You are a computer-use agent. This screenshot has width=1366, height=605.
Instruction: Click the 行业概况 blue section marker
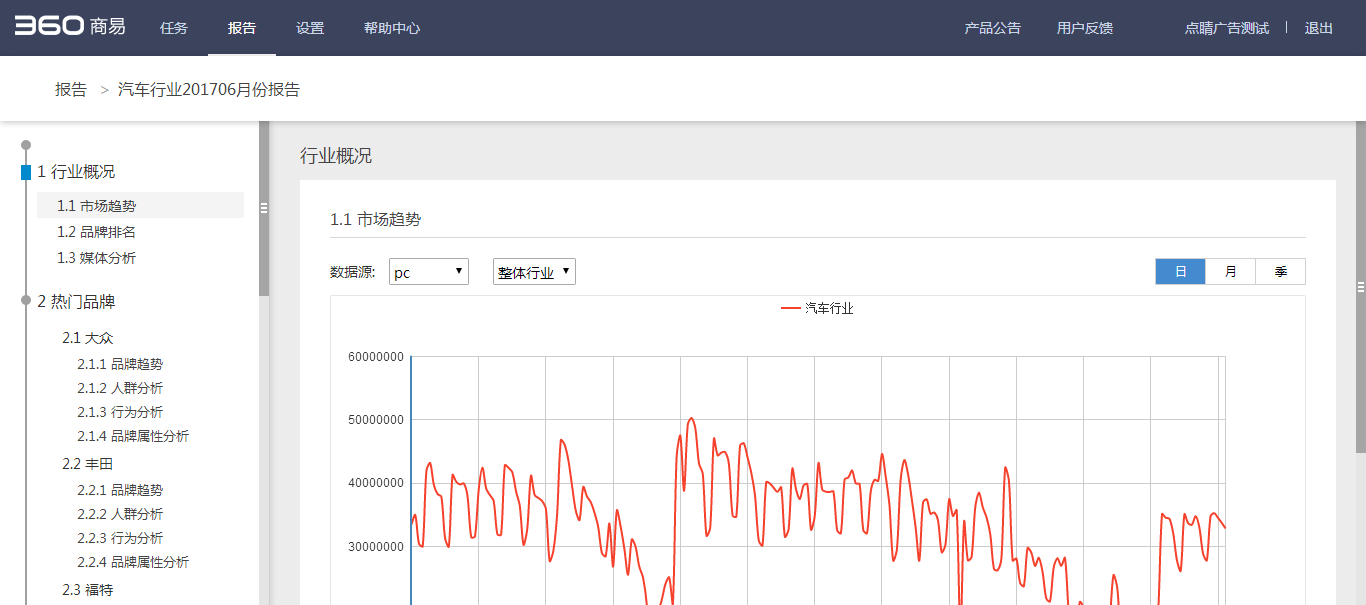click(26, 172)
